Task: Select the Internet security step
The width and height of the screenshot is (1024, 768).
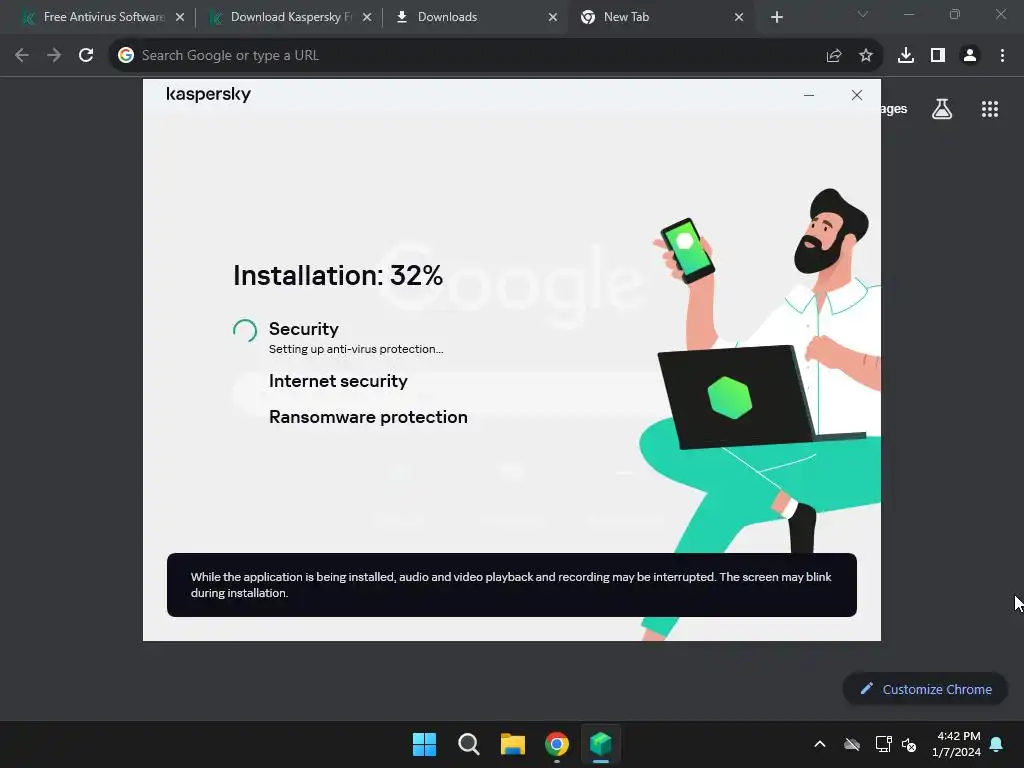Action: click(338, 381)
